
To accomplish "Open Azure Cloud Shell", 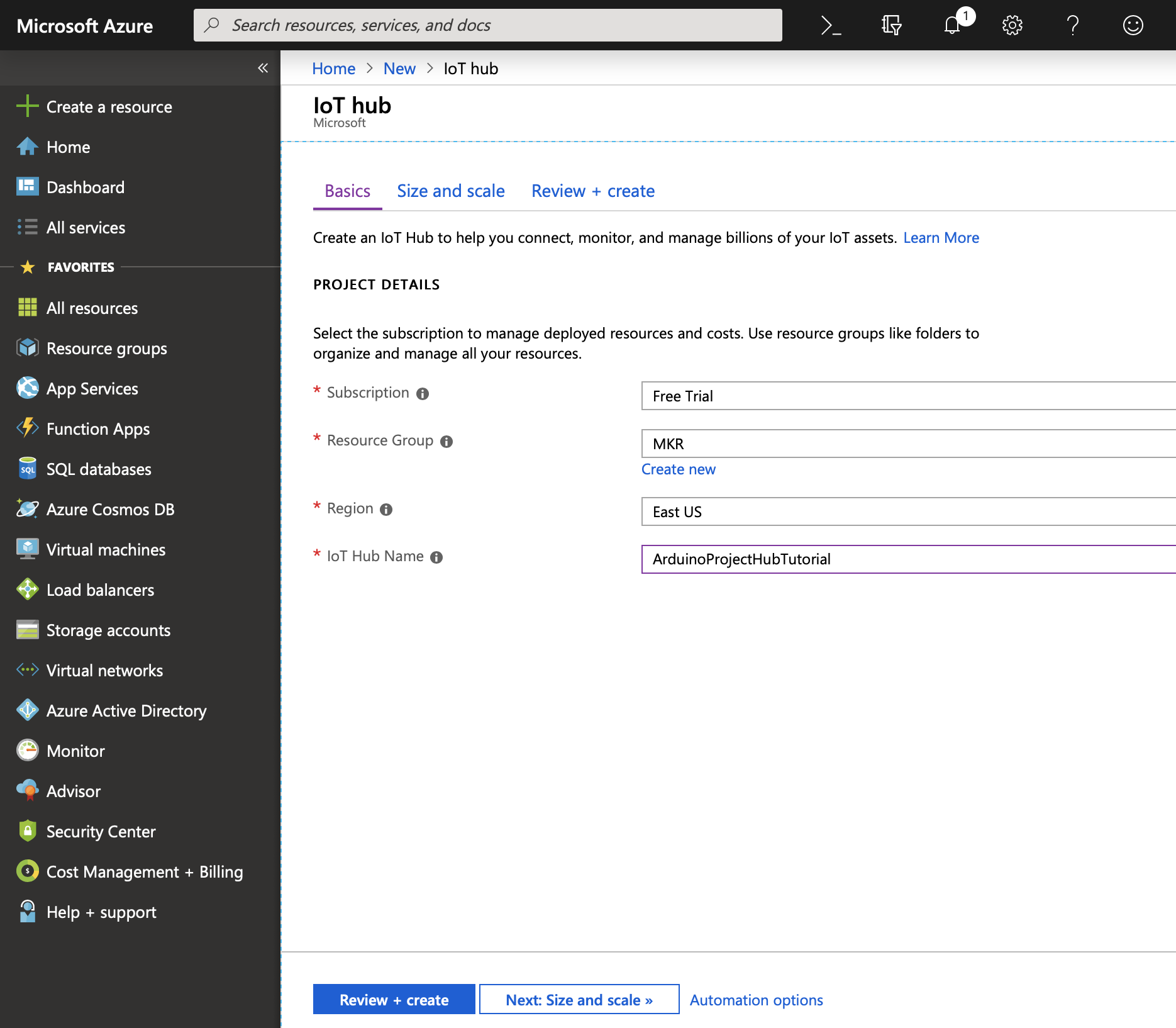I will coord(830,25).
